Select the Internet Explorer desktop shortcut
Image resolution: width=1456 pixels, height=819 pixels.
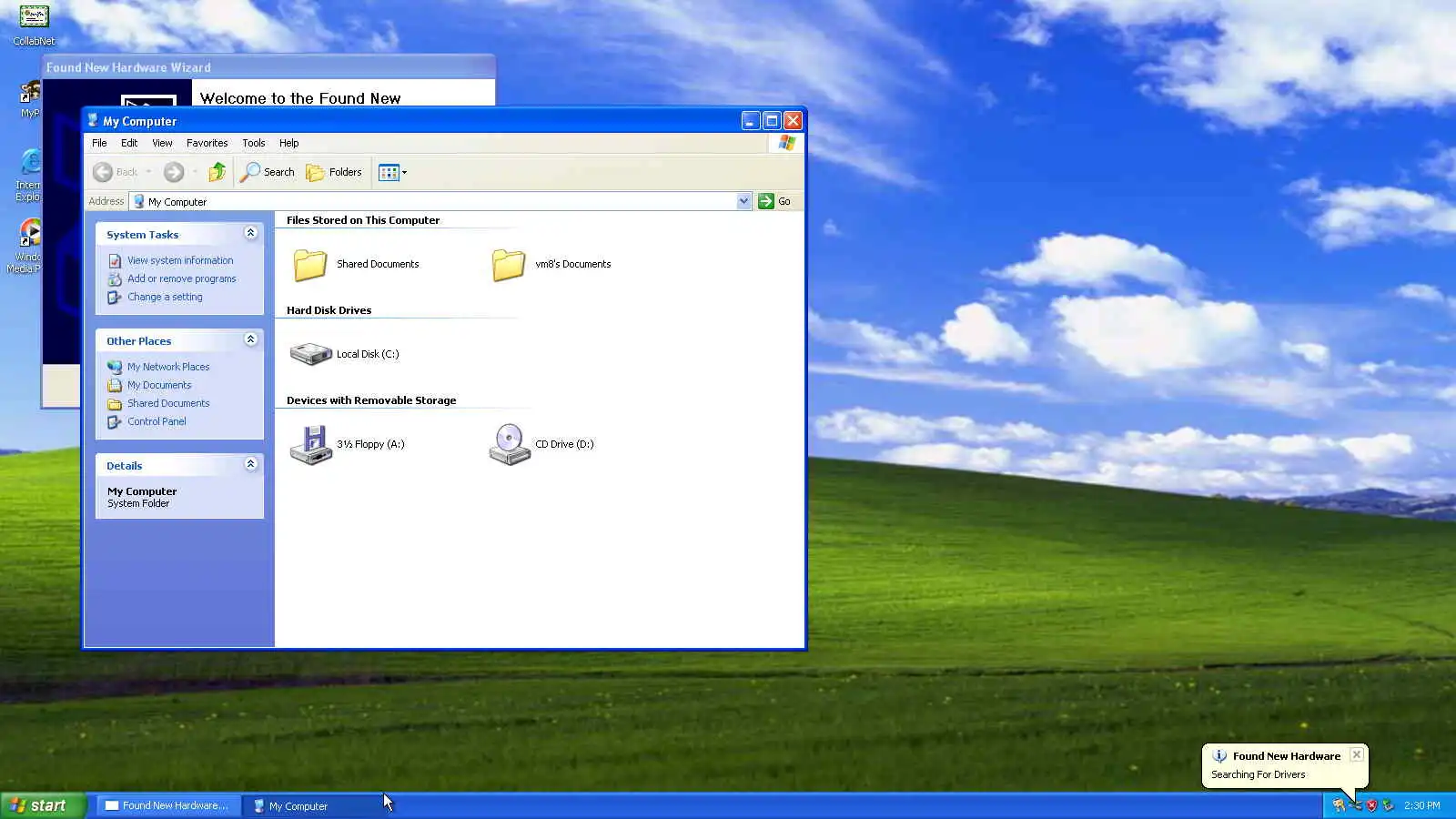(28, 175)
